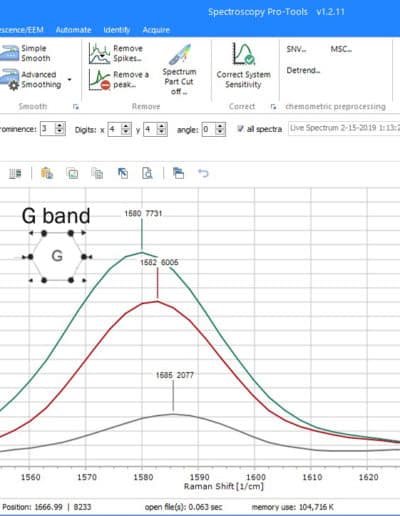Click the copy pages chart toolbar icon

97,173
